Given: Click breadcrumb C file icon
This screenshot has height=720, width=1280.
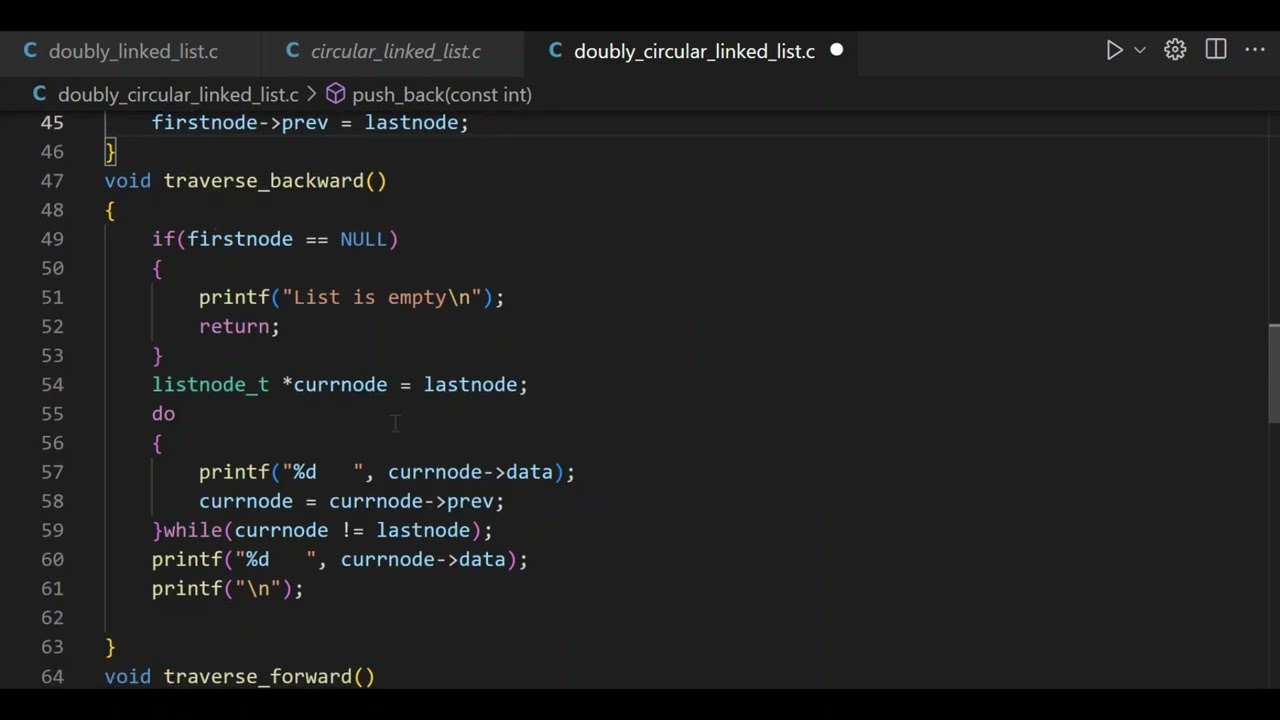Looking at the screenshot, I should click(x=40, y=94).
